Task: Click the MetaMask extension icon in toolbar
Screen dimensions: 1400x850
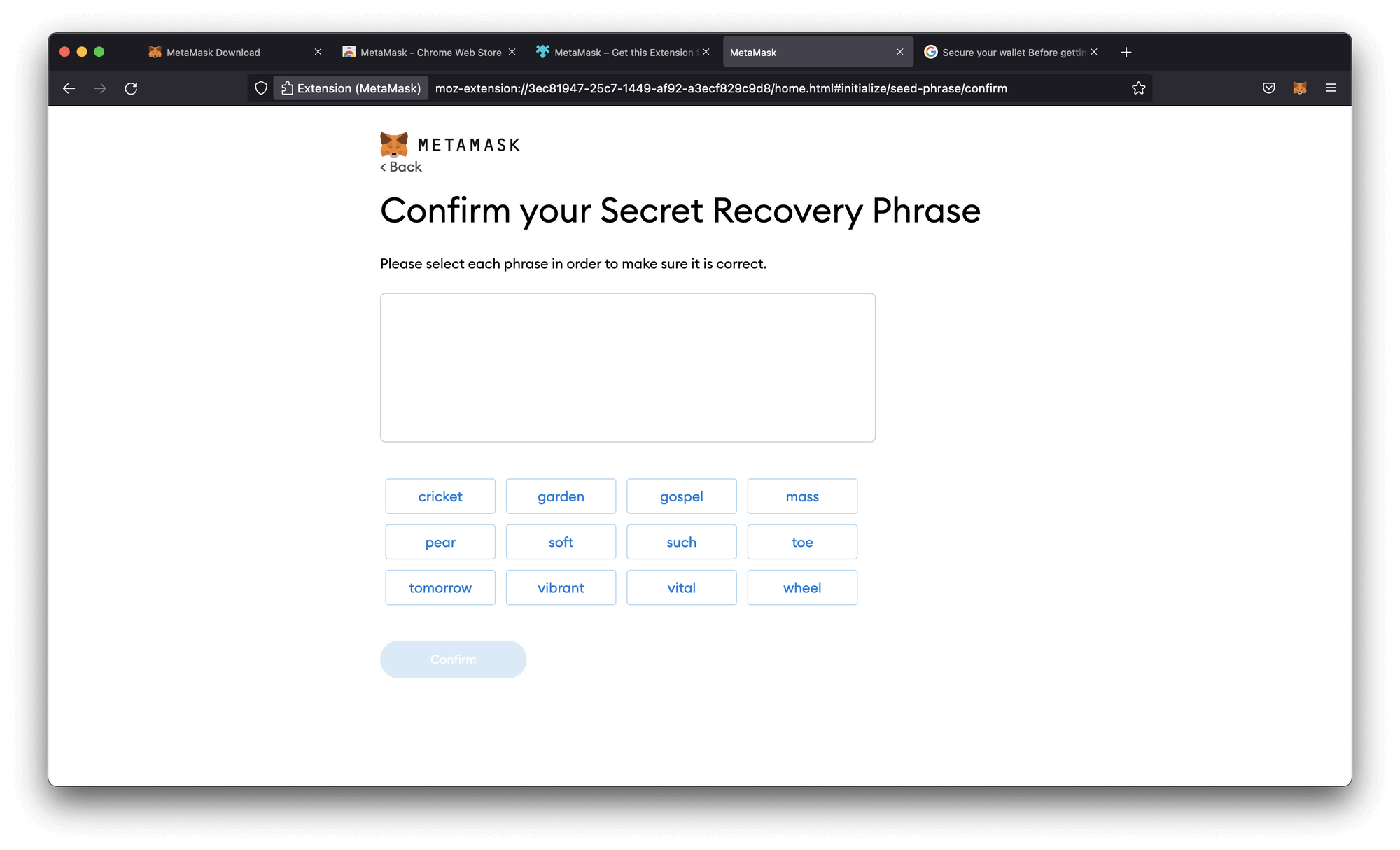Action: coord(1299,88)
